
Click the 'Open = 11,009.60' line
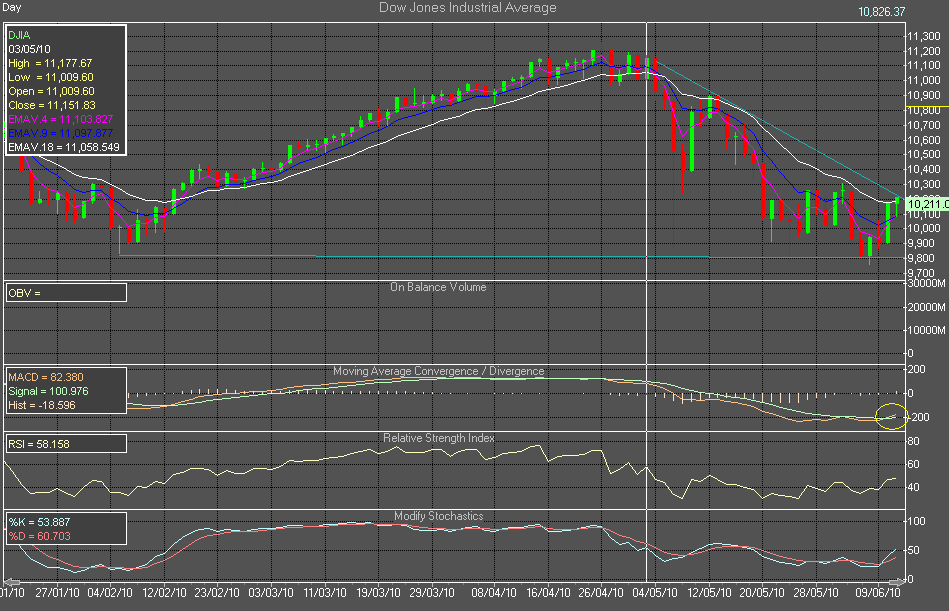[51, 91]
